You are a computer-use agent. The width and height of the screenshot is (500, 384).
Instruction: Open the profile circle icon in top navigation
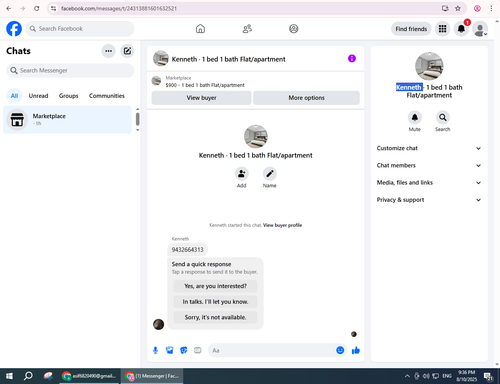[294, 29]
